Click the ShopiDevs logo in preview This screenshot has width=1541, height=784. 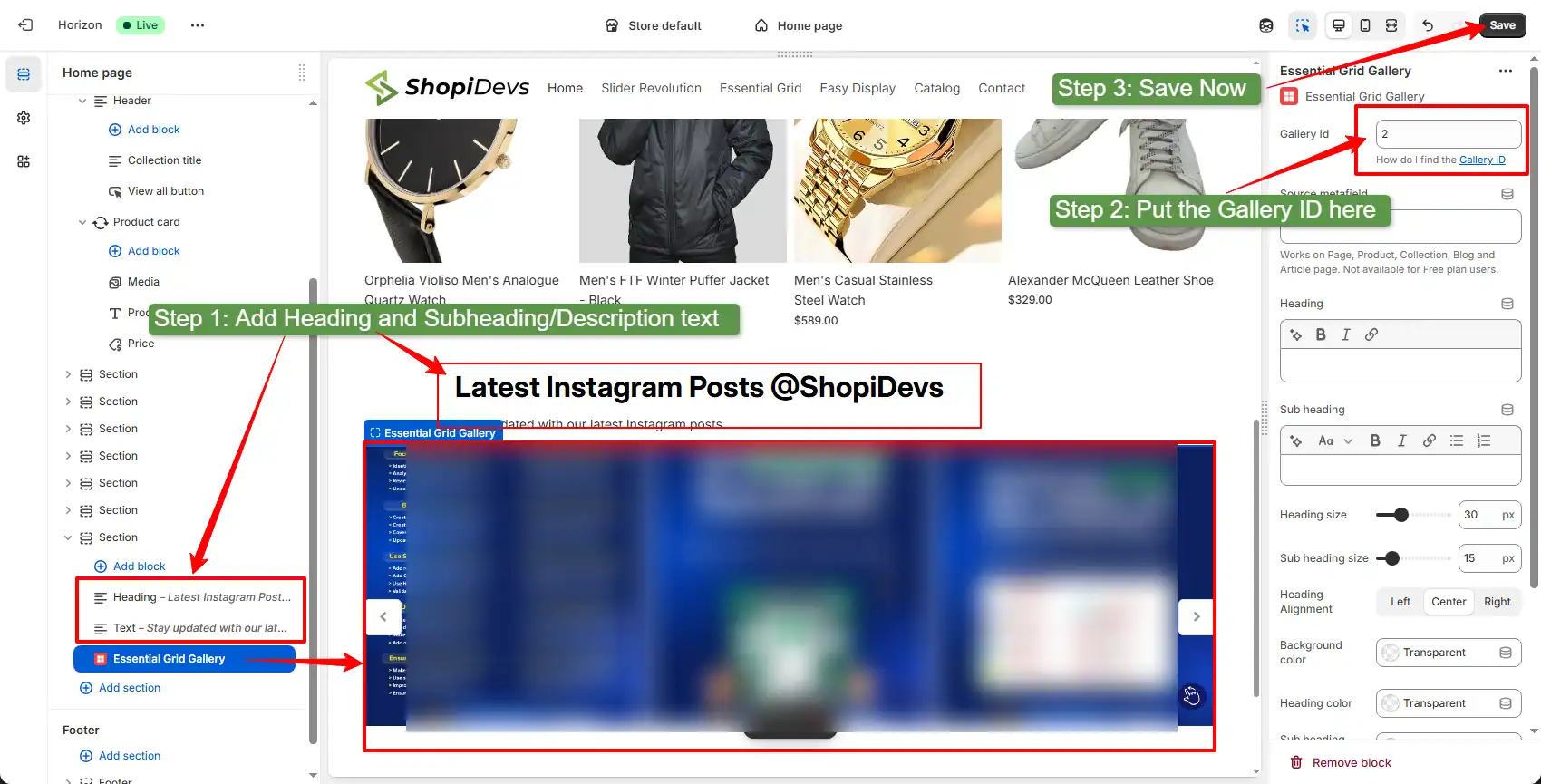[447, 88]
